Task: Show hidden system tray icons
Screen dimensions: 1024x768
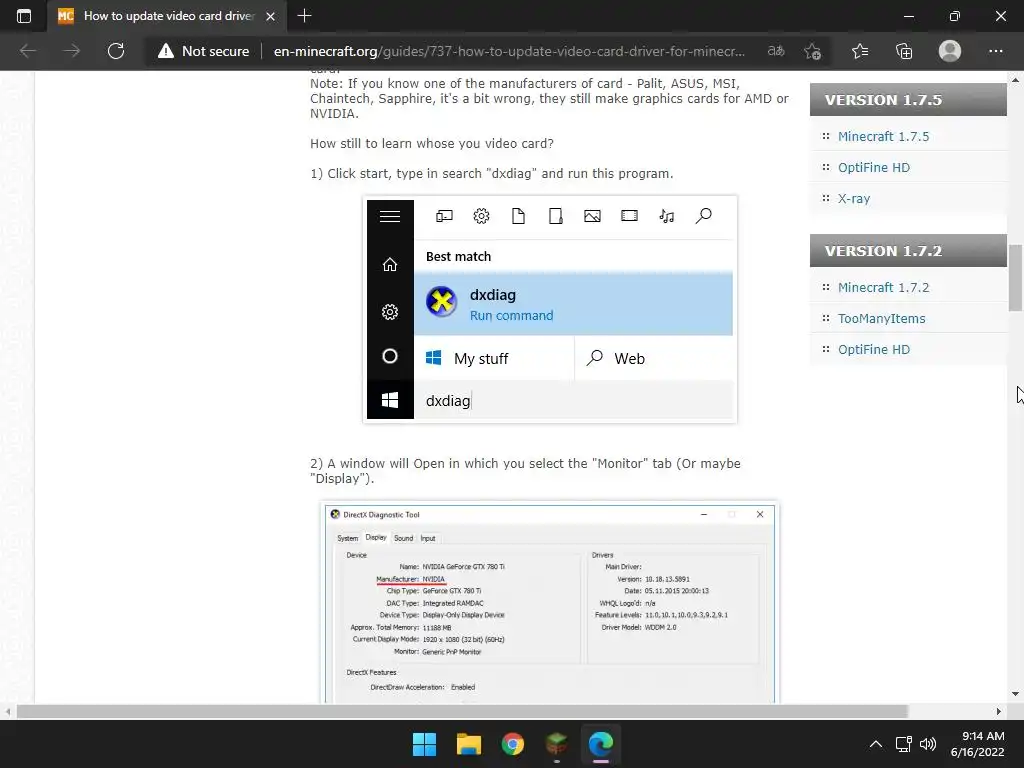Action: 876,744
